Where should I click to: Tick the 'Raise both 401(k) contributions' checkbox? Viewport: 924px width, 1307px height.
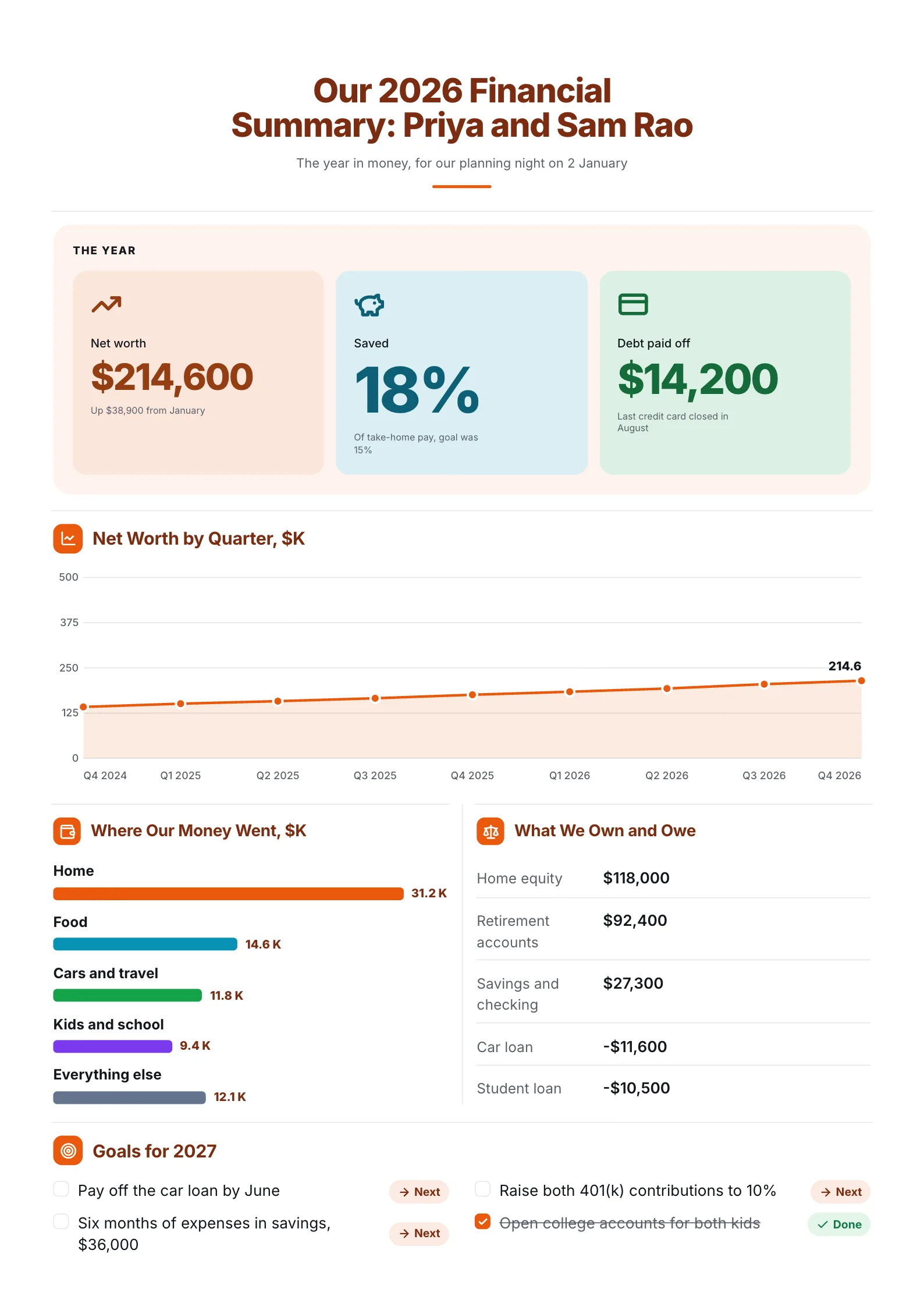(482, 1189)
